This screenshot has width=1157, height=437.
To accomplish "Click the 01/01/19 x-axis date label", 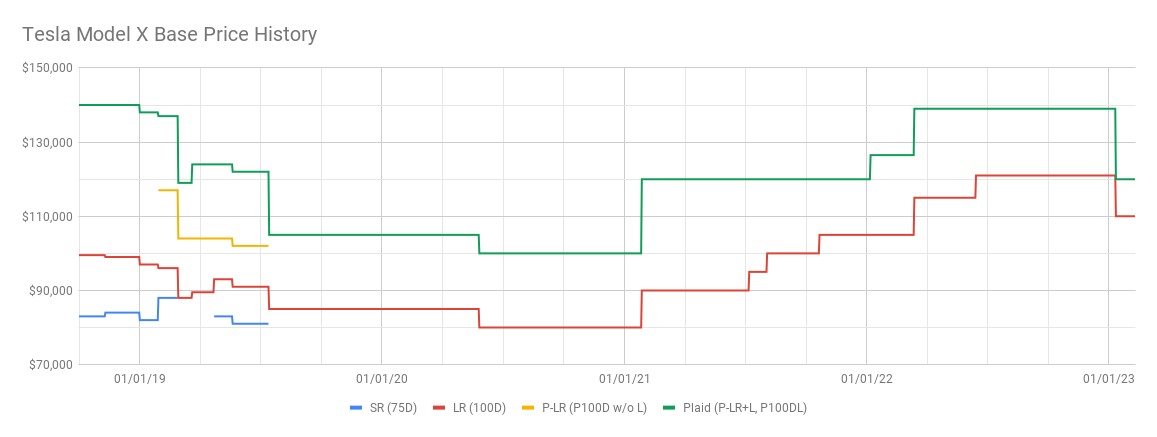I will (x=139, y=379).
